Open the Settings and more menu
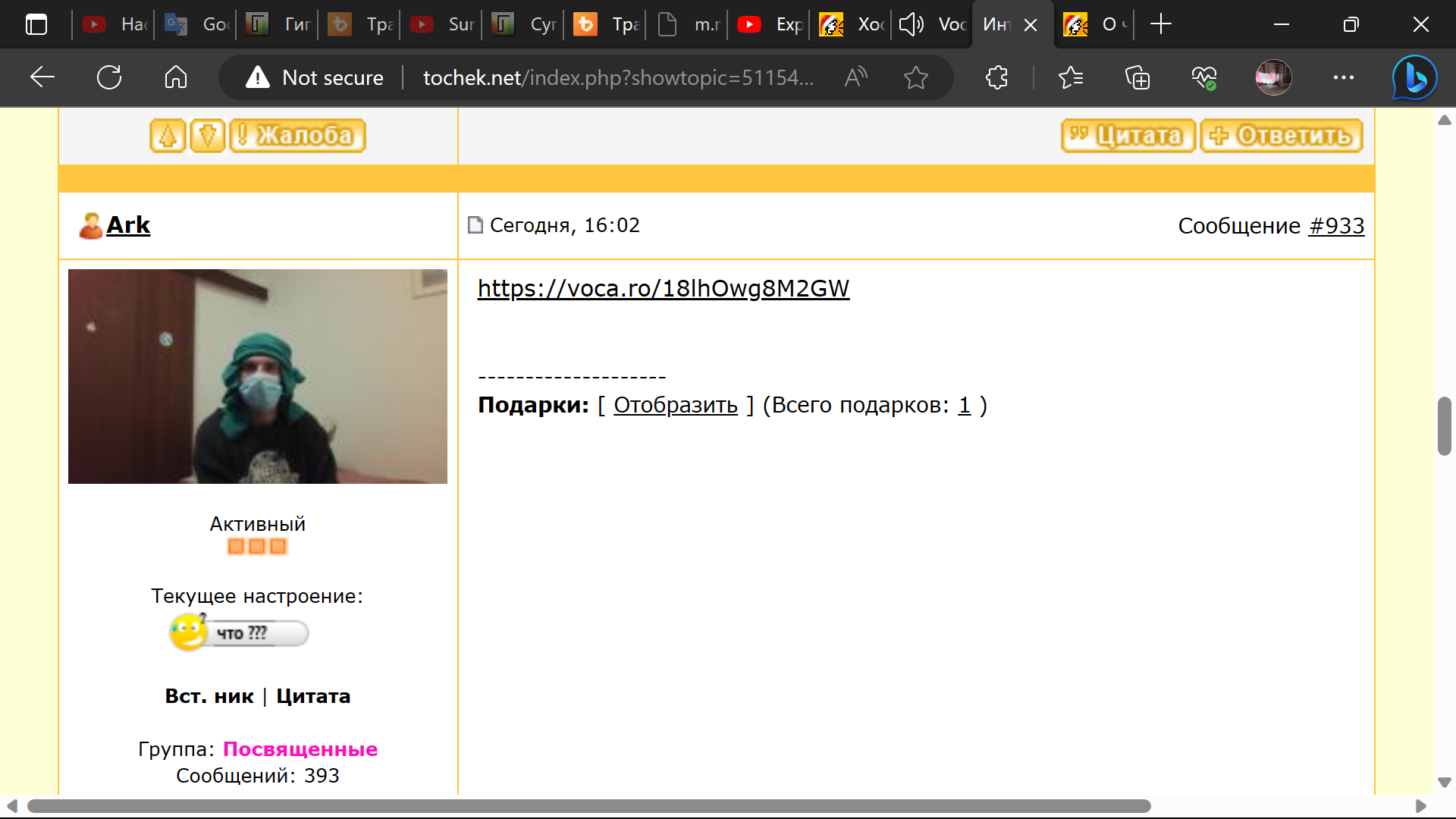Viewport: 1456px width, 819px height. tap(1343, 77)
